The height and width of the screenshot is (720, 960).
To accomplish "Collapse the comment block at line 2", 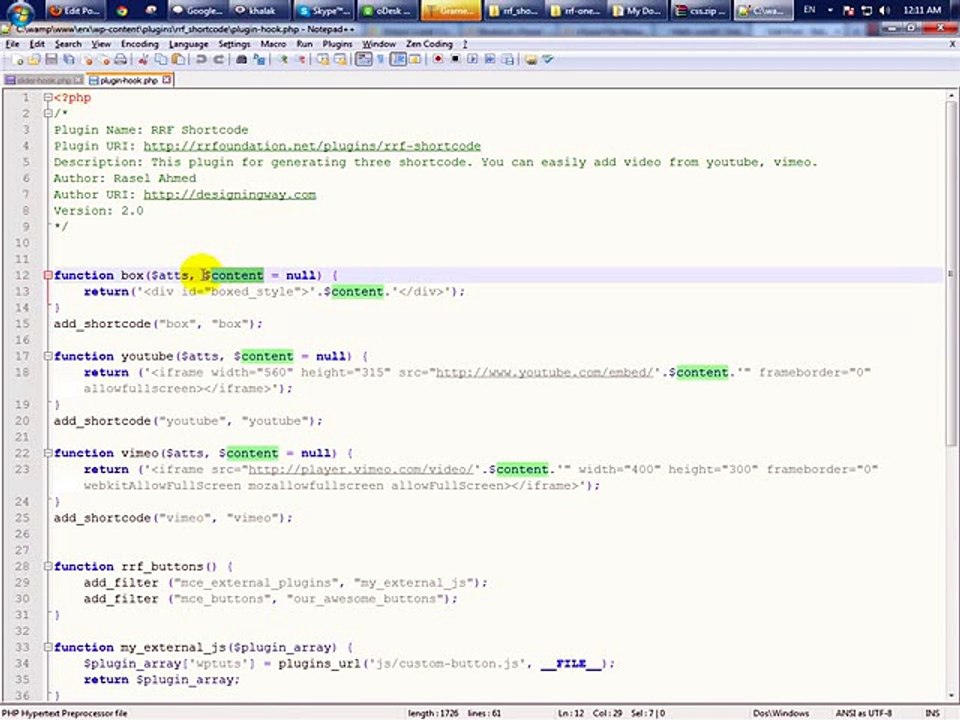I will pyautogui.click(x=48, y=113).
